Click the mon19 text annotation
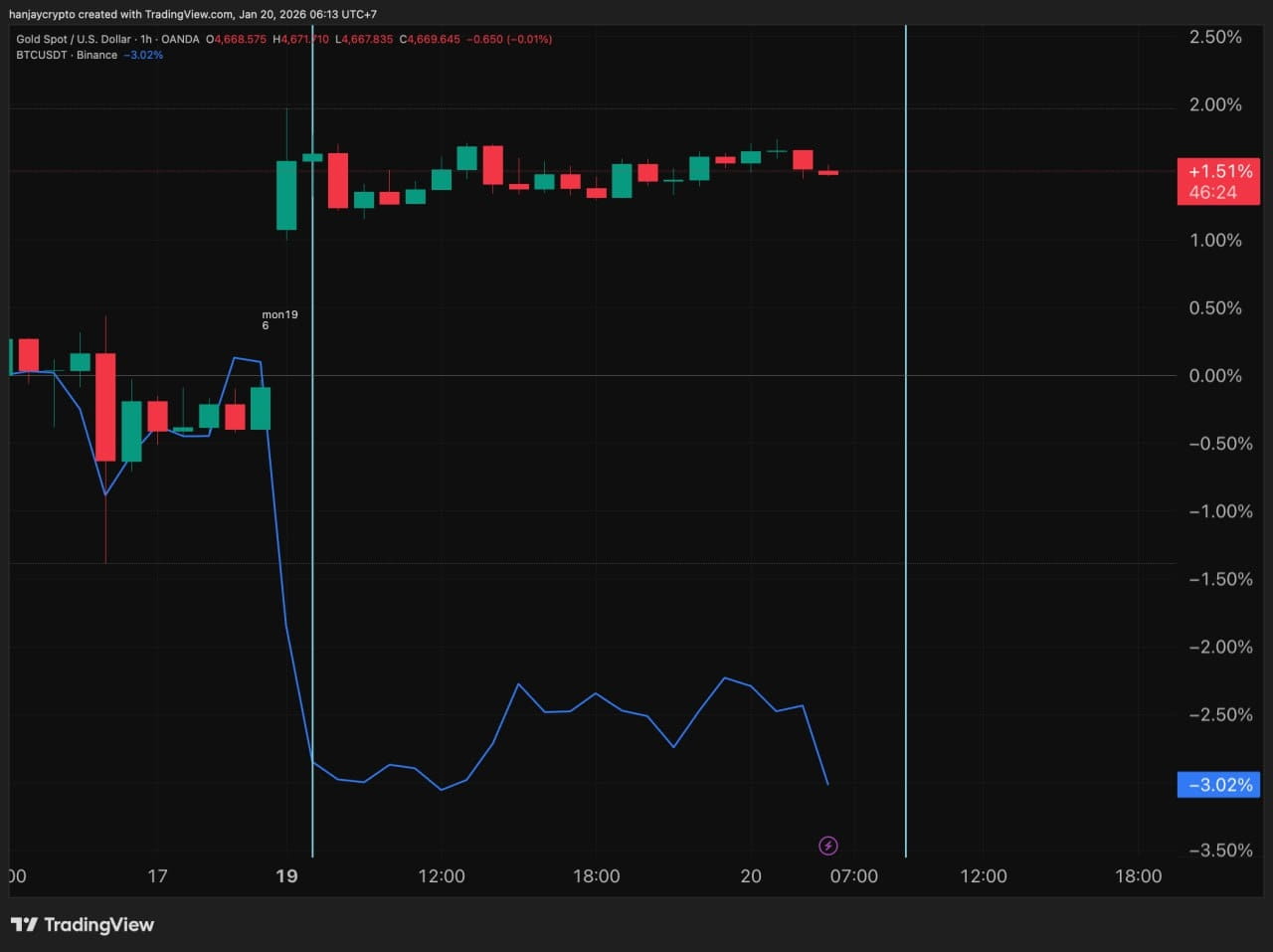1273x952 pixels. click(x=279, y=315)
